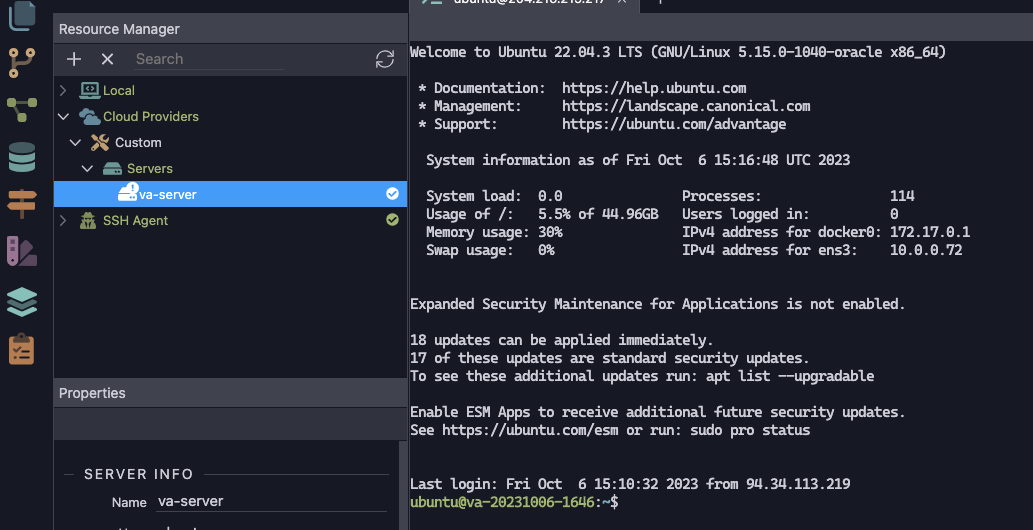Collapse the Servers node chevron
The image size is (1033, 530).
click(x=87, y=169)
